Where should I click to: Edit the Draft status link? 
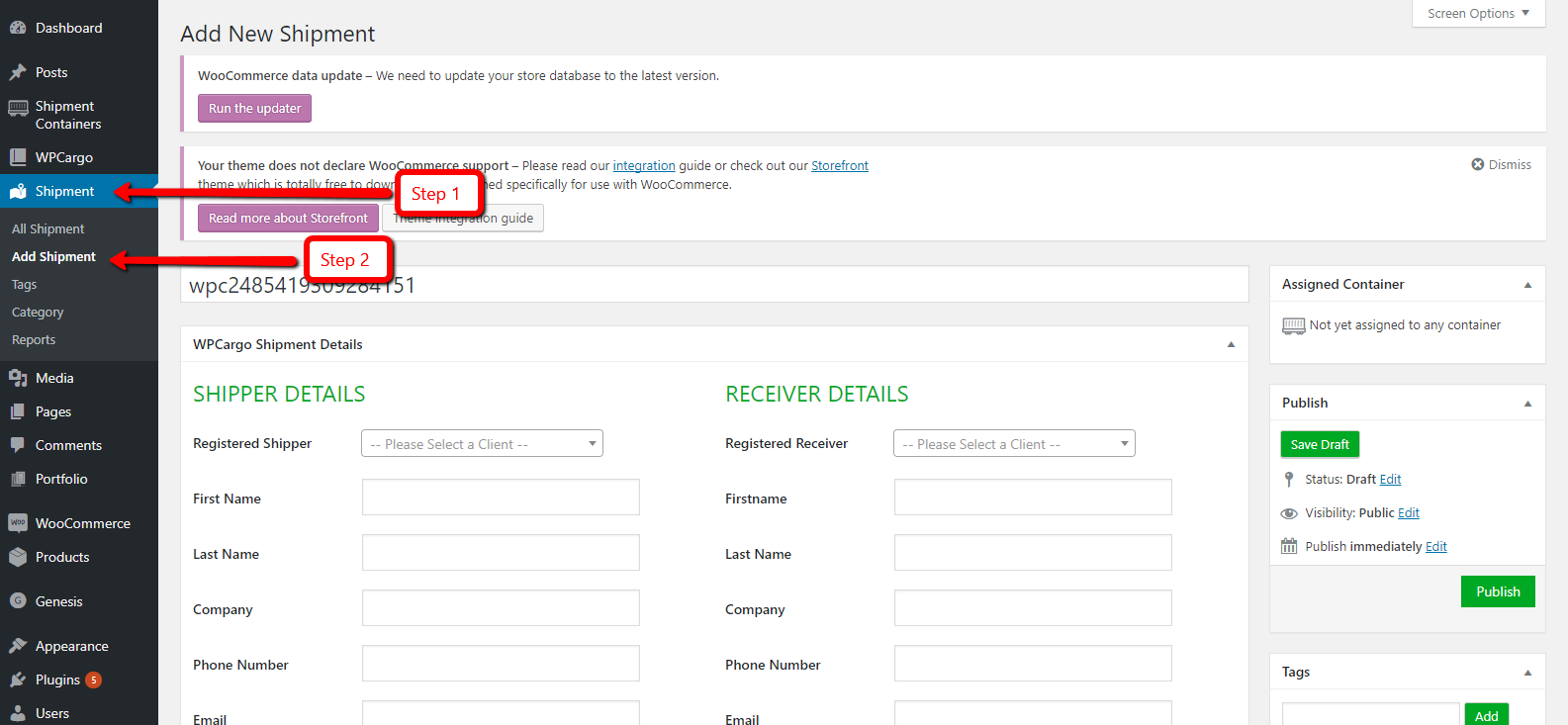[1390, 479]
